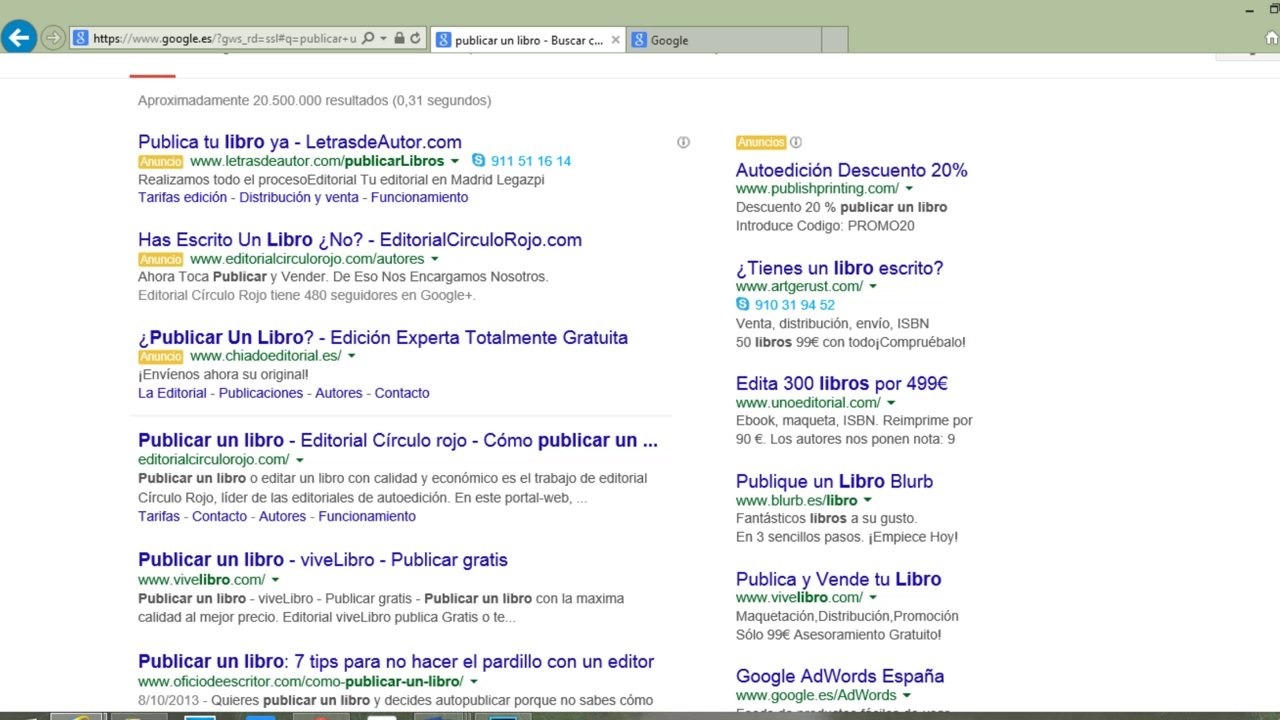Click 'Autores' sitelink under editorialcirculorojo.com result

point(282,516)
